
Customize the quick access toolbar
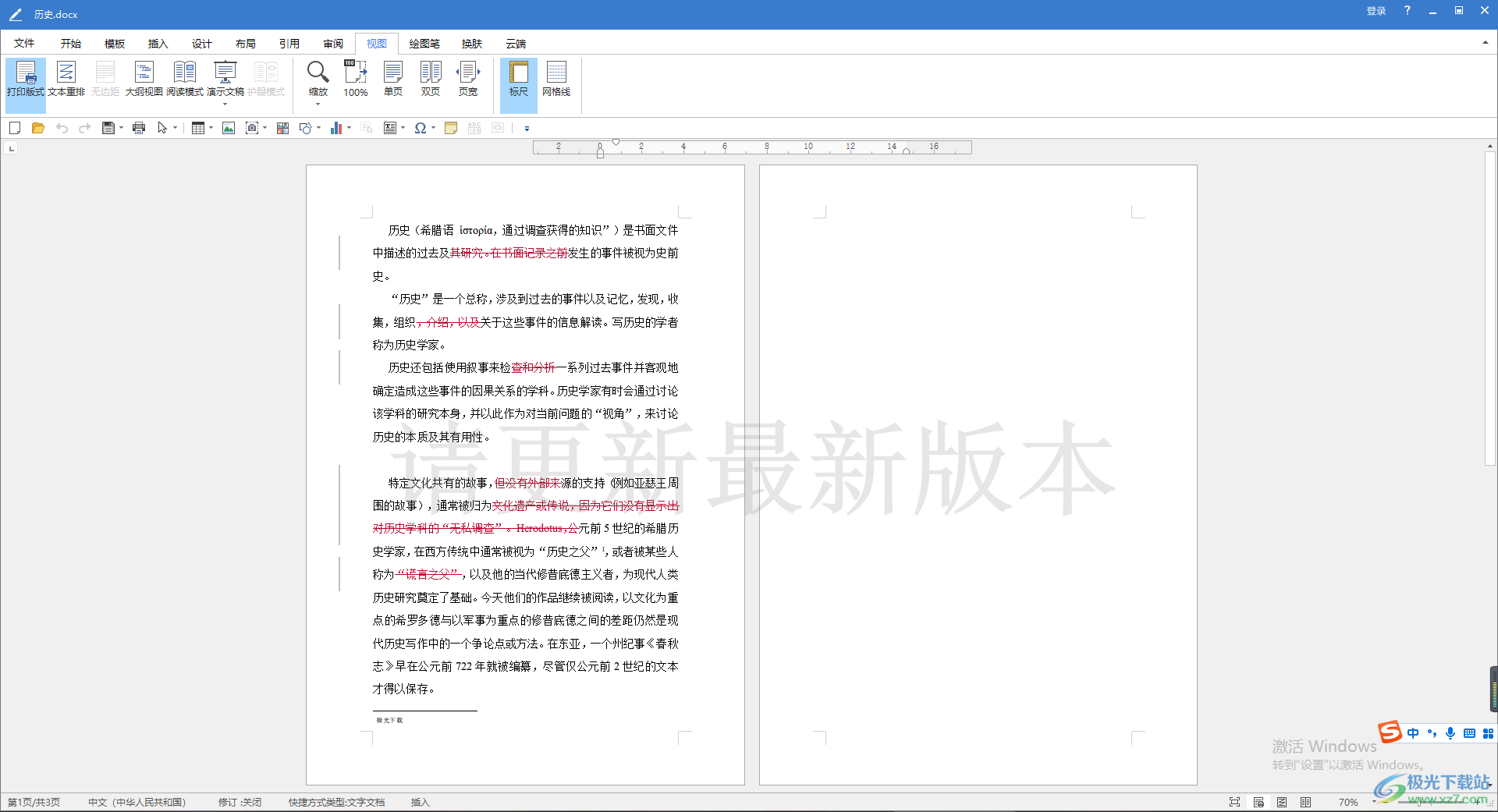(527, 129)
